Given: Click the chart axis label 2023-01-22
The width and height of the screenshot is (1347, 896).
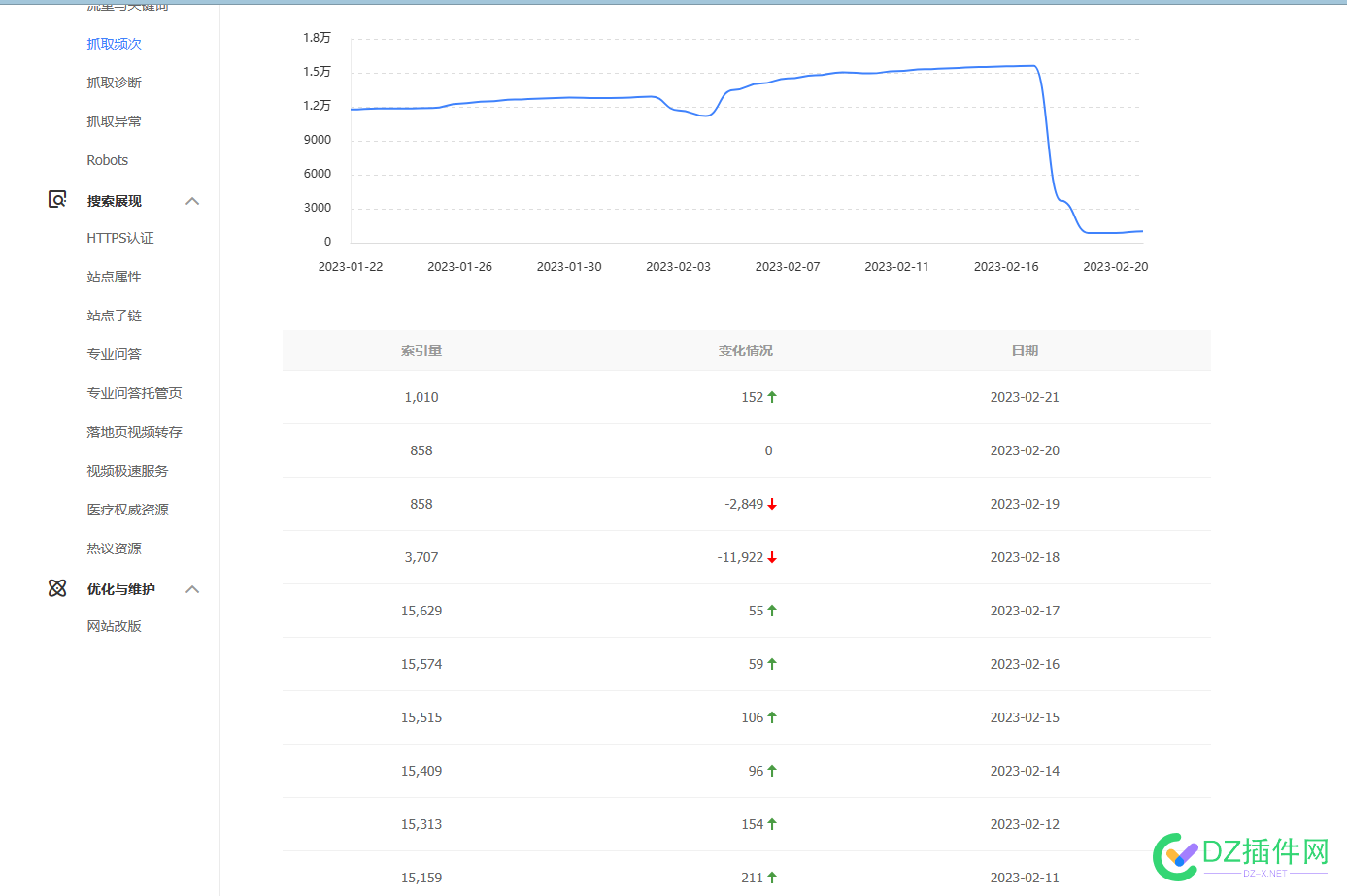Looking at the screenshot, I should pyautogui.click(x=351, y=266).
